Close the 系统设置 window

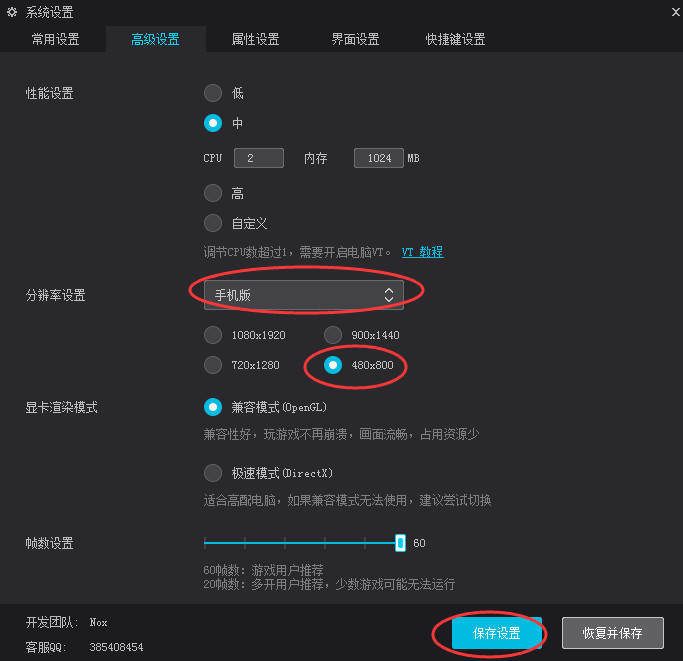(x=675, y=12)
